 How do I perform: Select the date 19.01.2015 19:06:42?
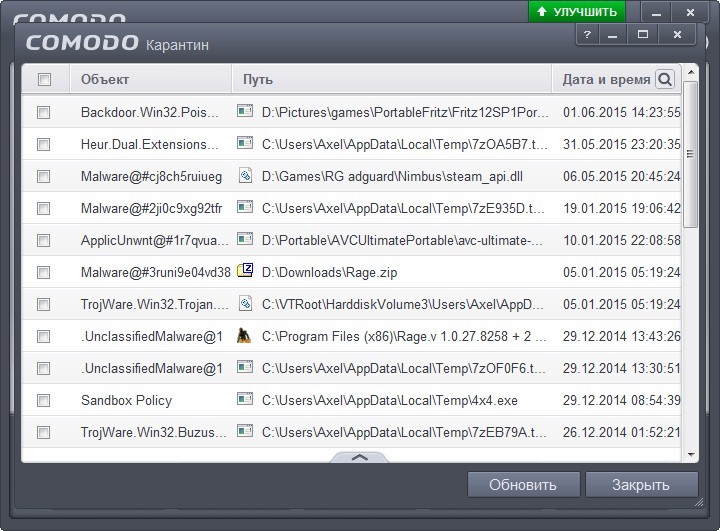tap(622, 209)
